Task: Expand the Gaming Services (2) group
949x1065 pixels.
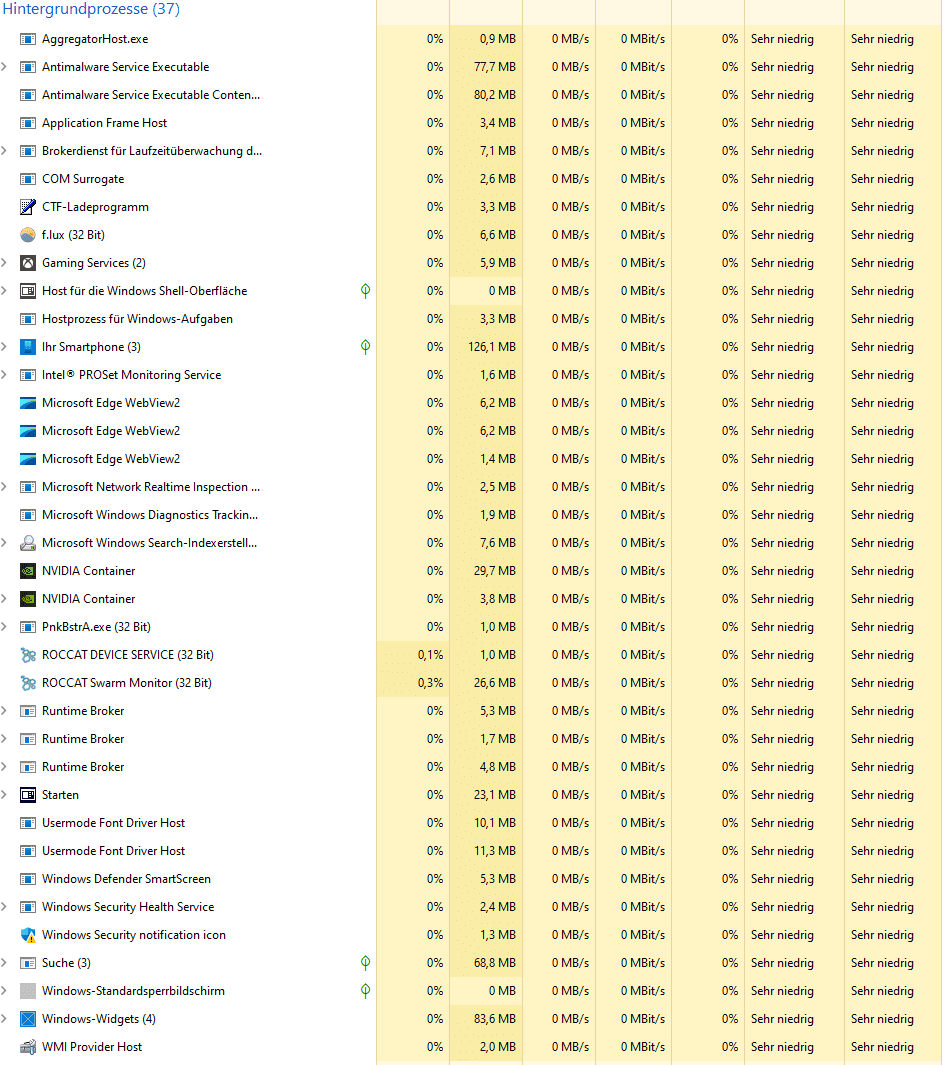Action: [x=4, y=263]
